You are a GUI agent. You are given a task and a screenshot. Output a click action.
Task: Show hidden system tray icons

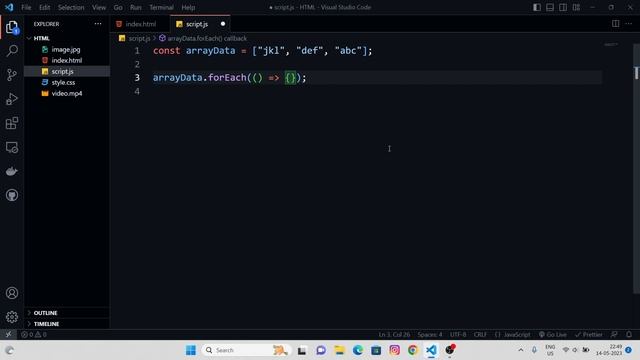(x=521, y=350)
